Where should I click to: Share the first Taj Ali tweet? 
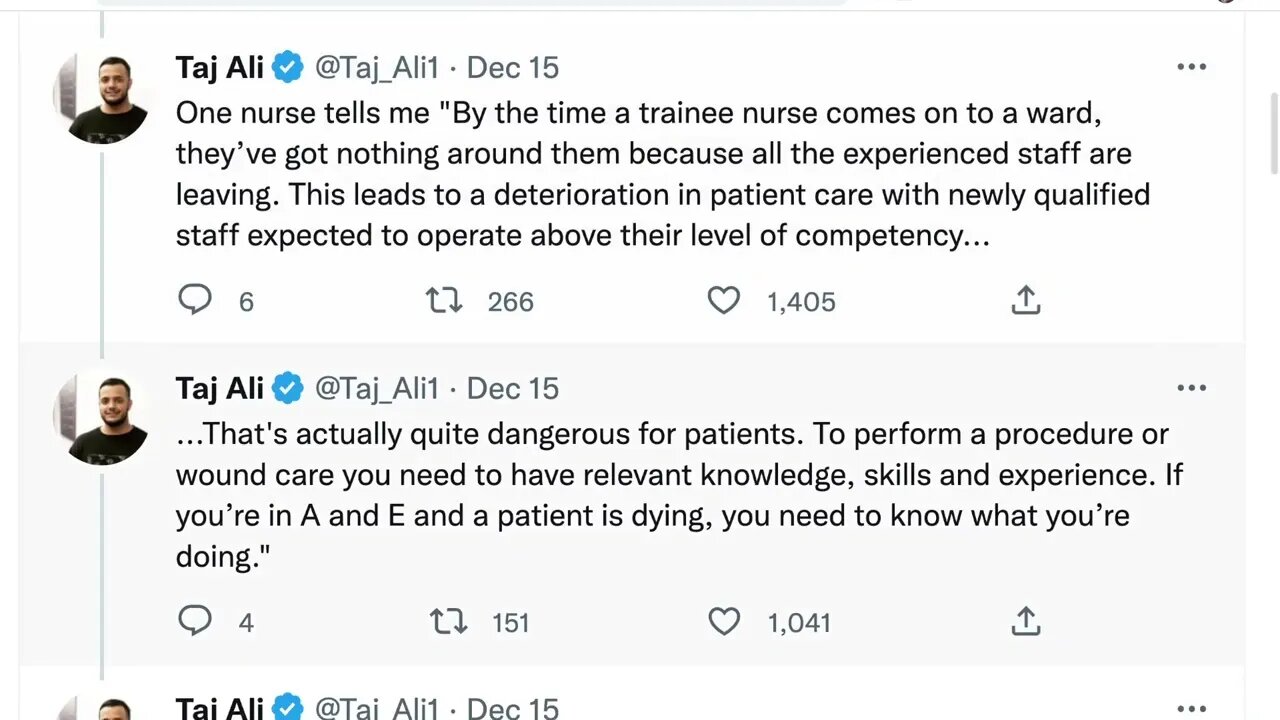click(x=1026, y=300)
